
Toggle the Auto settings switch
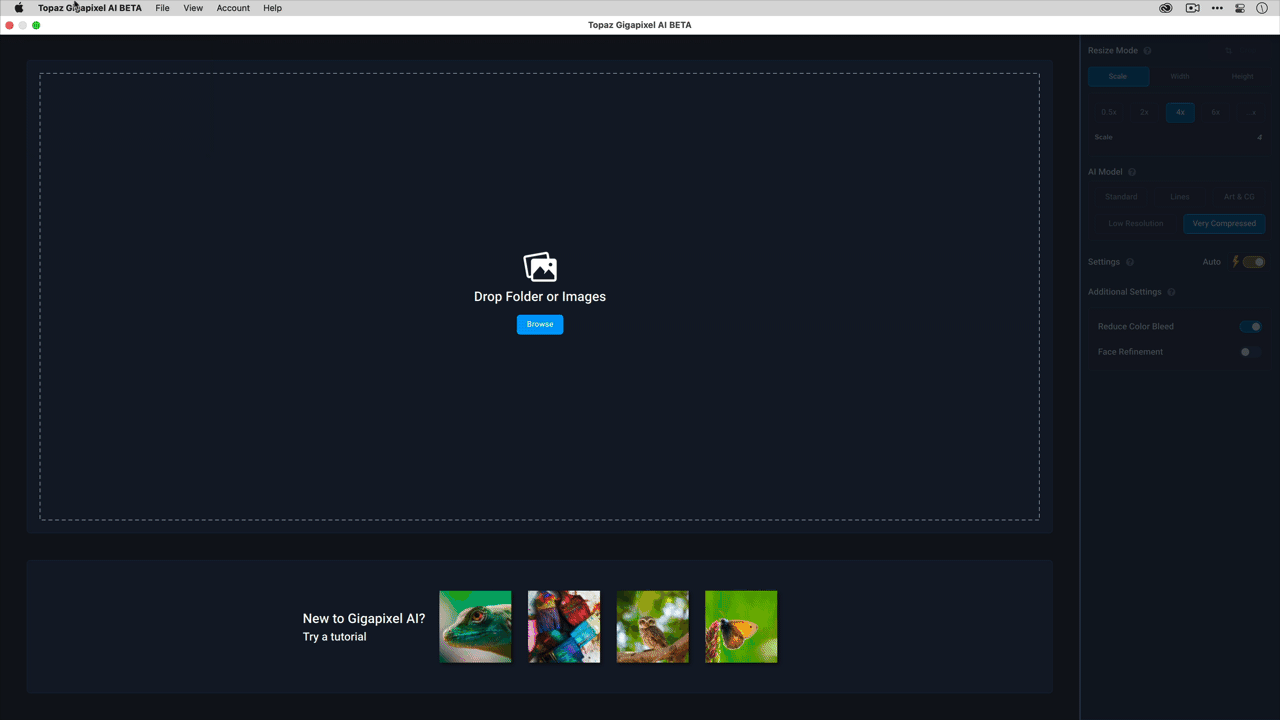click(1254, 262)
